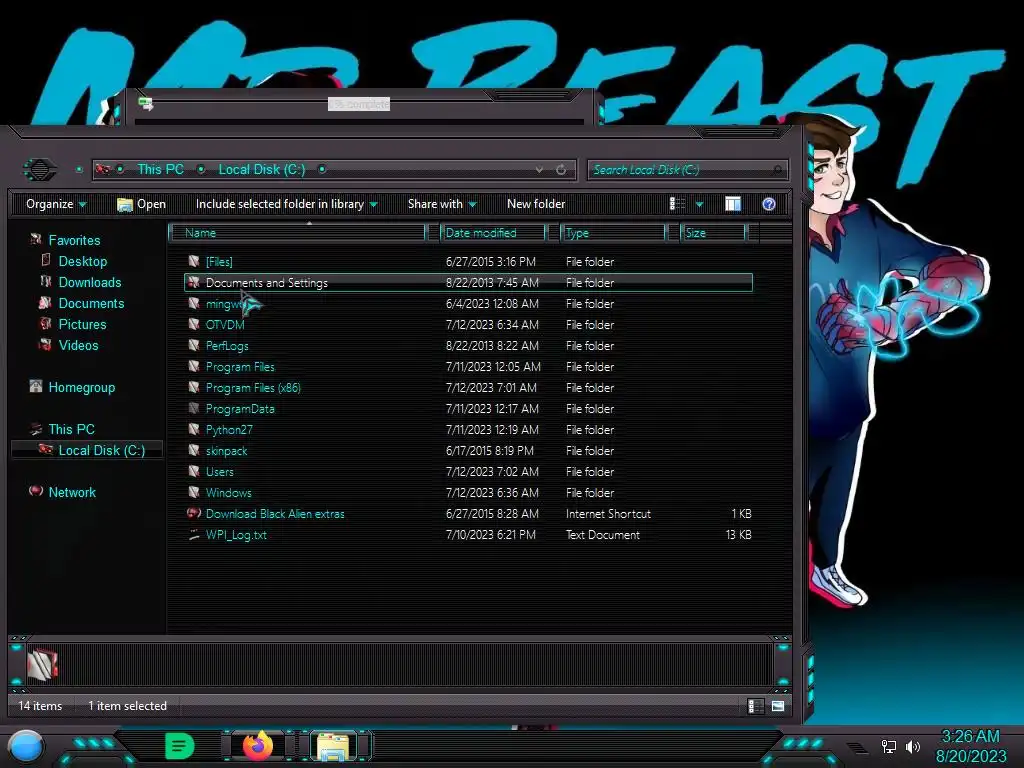Open the volume speaker tray icon

[x=912, y=746]
